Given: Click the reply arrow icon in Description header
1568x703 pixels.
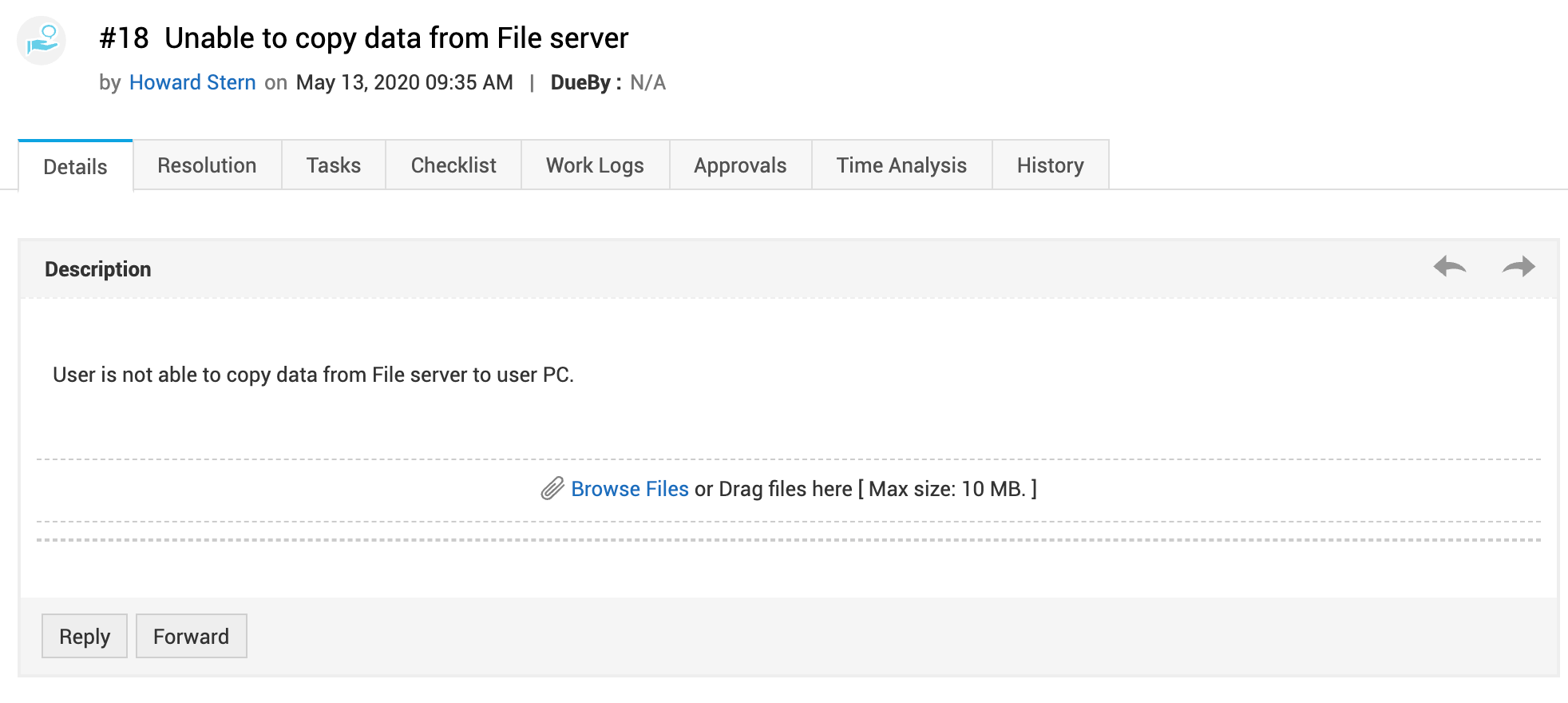Looking at the screenshot, I should point(1449,267).
